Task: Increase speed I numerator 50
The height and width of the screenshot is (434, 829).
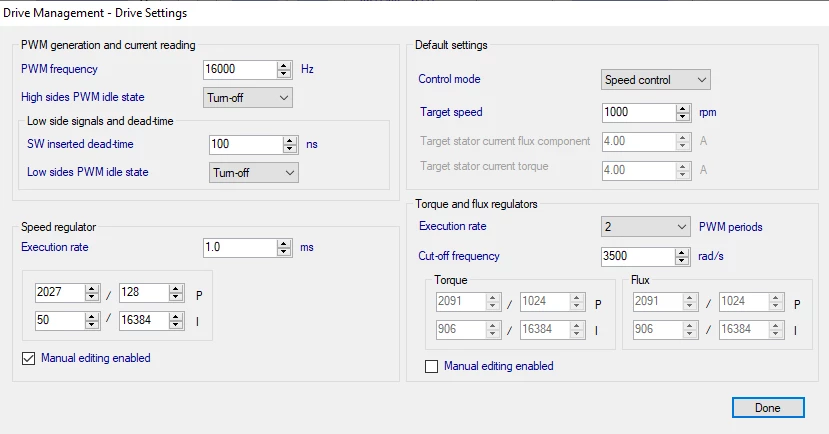Action: (x=92, y=317)
